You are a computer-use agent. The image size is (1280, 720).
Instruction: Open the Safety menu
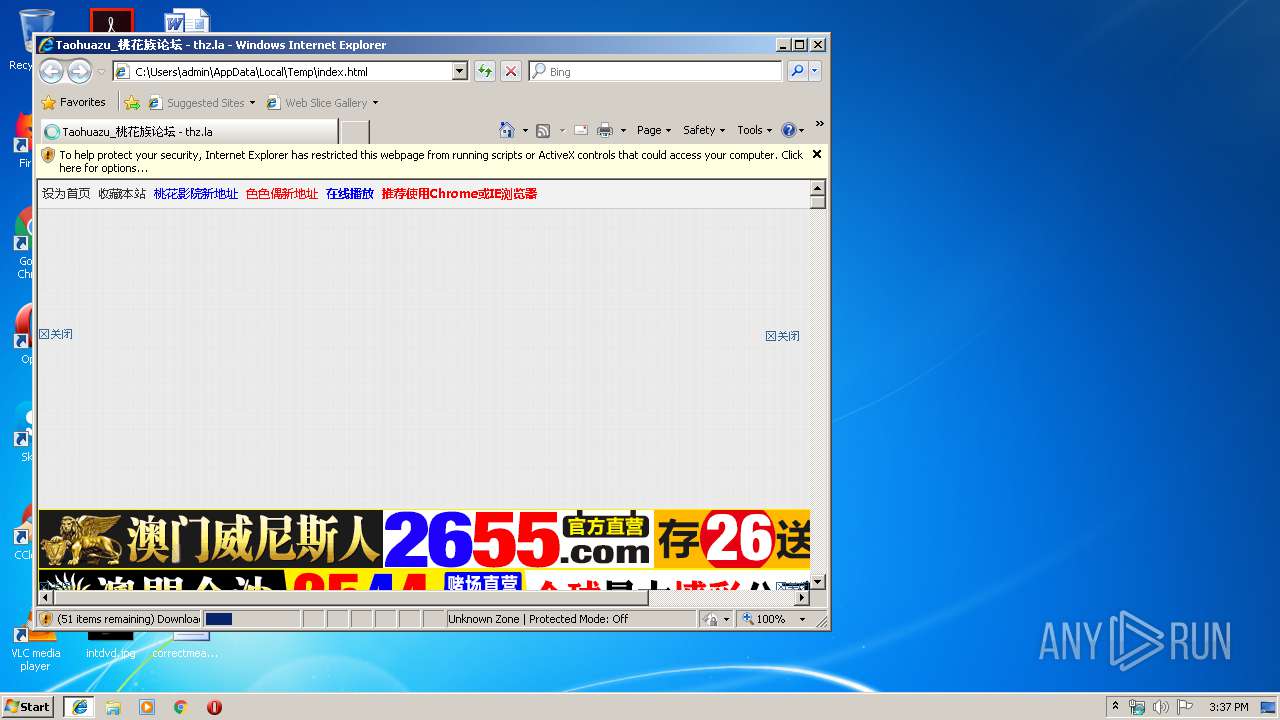point(704,130)
